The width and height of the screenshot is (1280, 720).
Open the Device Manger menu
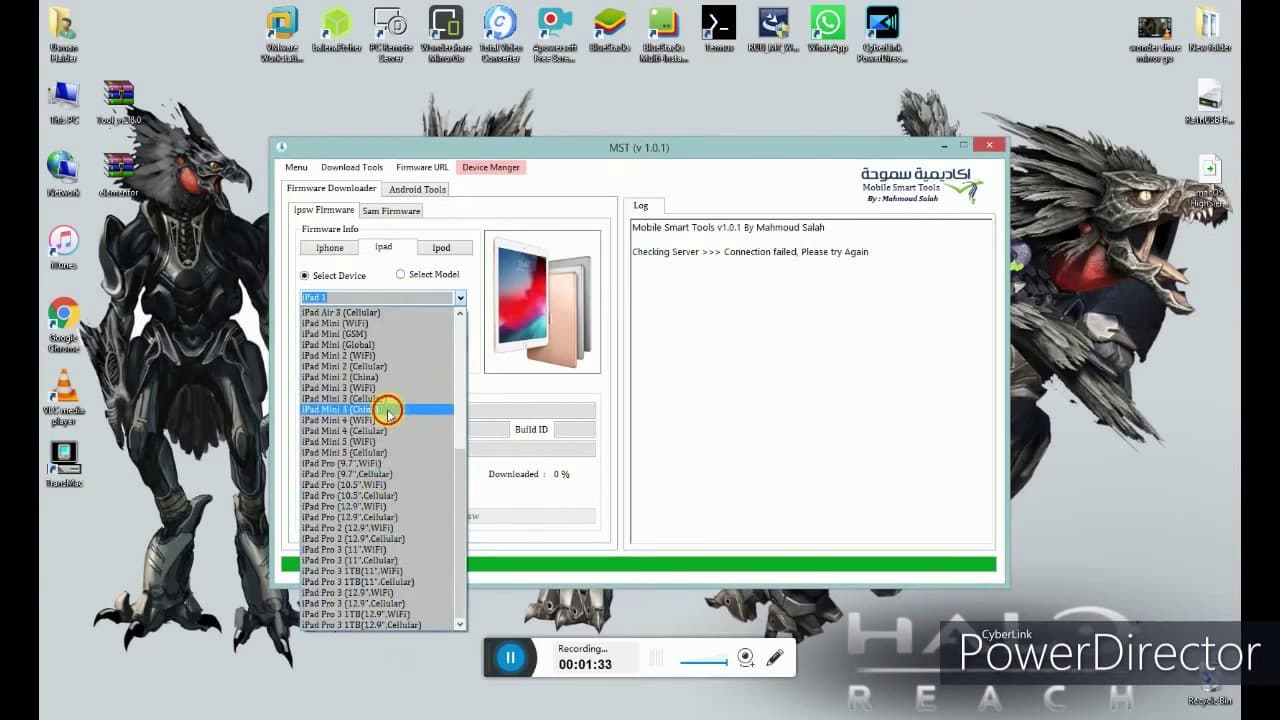click(x=491, y=167)
